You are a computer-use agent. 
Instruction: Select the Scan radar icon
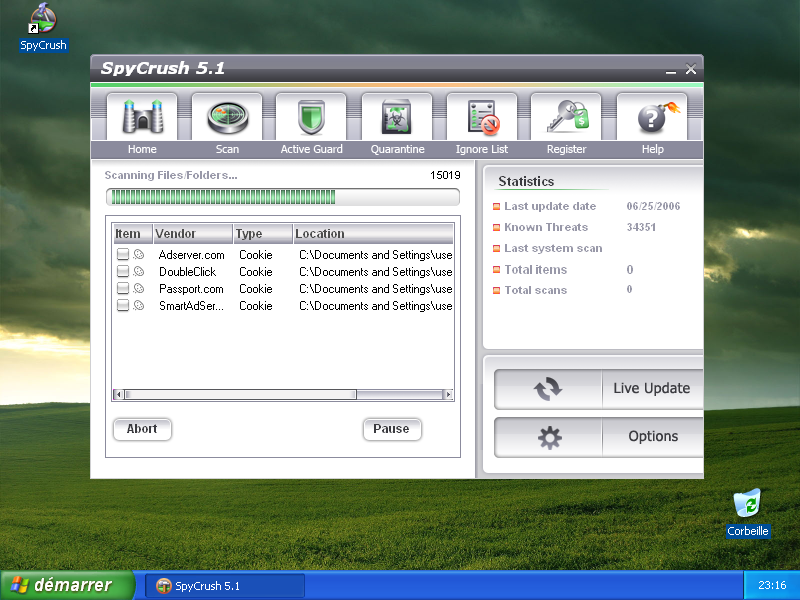[x=228, y=117]
